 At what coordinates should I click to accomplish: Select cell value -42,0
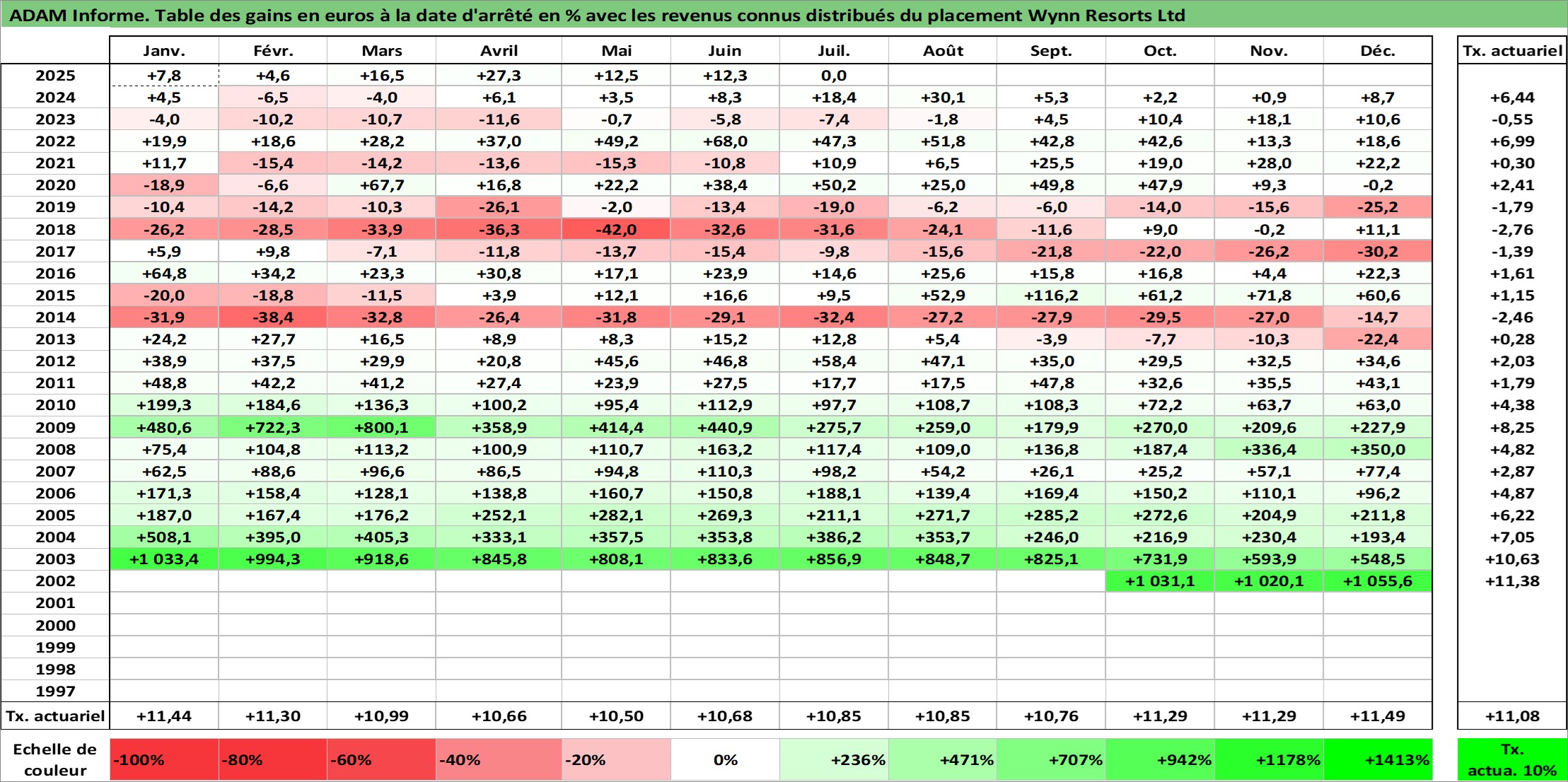(617, 229)
